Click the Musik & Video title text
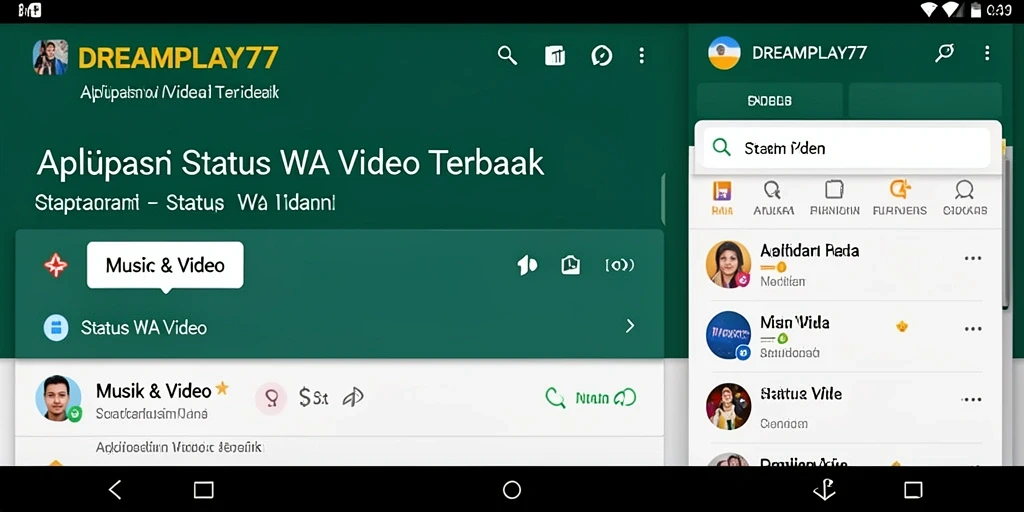Viewport: 1024px width, 512px height. (153, 391)
